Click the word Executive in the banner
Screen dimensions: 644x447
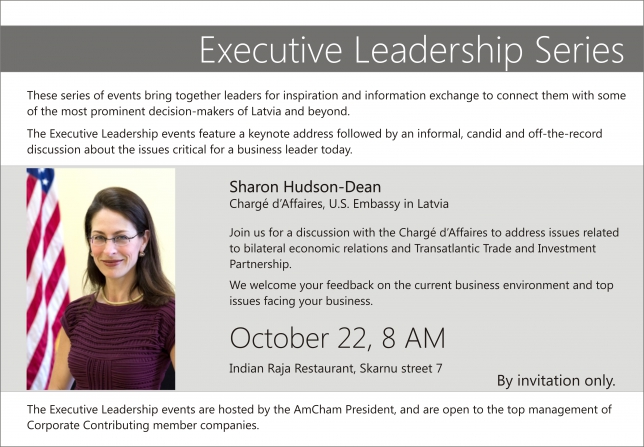click(x=271, y=50)
